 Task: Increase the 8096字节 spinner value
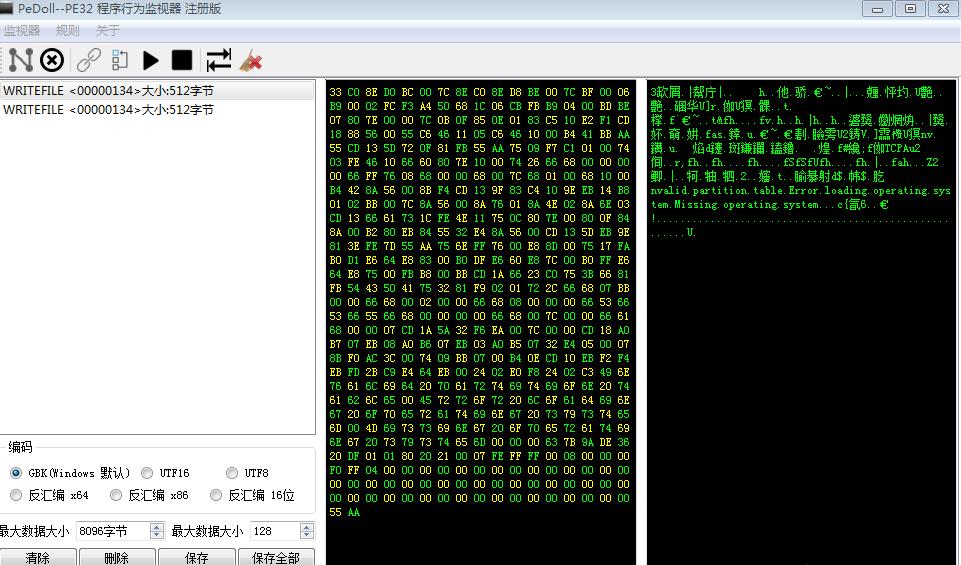157,526
